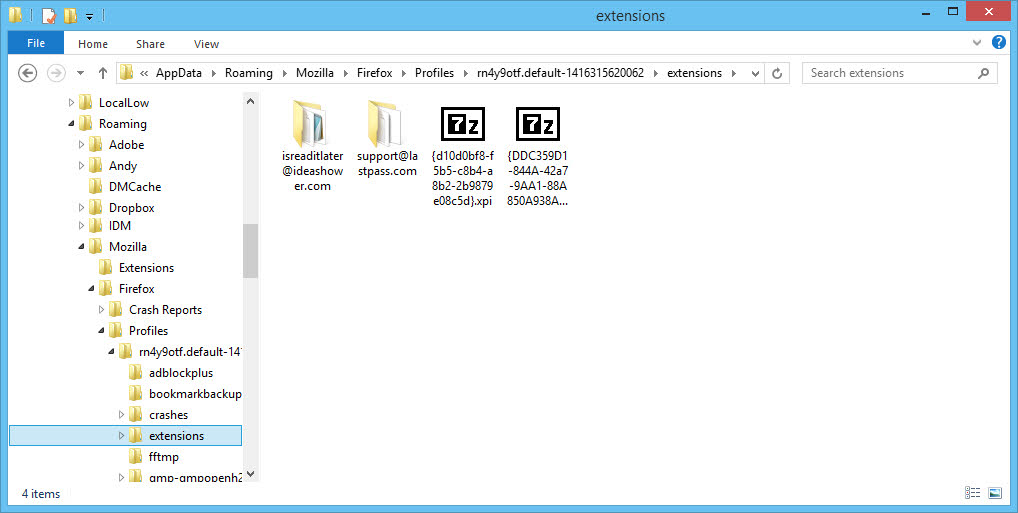Open the View ribbon tab
This screenshot has width=1018, height=513.
[x=206, y=44]
